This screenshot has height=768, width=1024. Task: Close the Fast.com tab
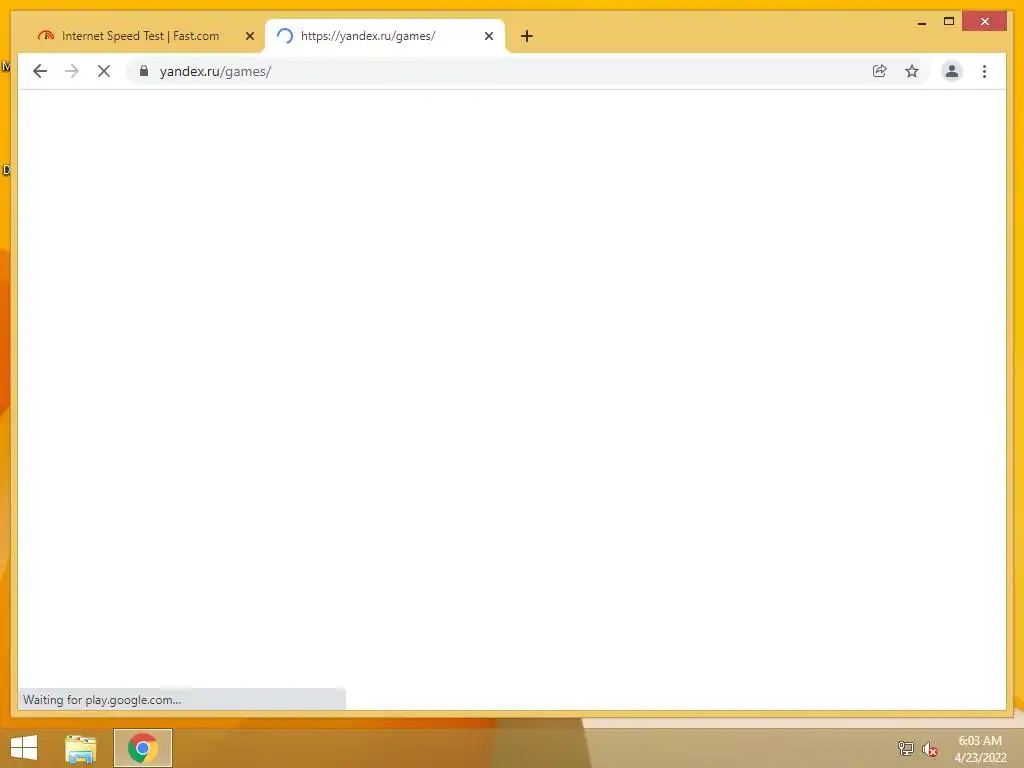pyautogui.click(x=249, y=36)
